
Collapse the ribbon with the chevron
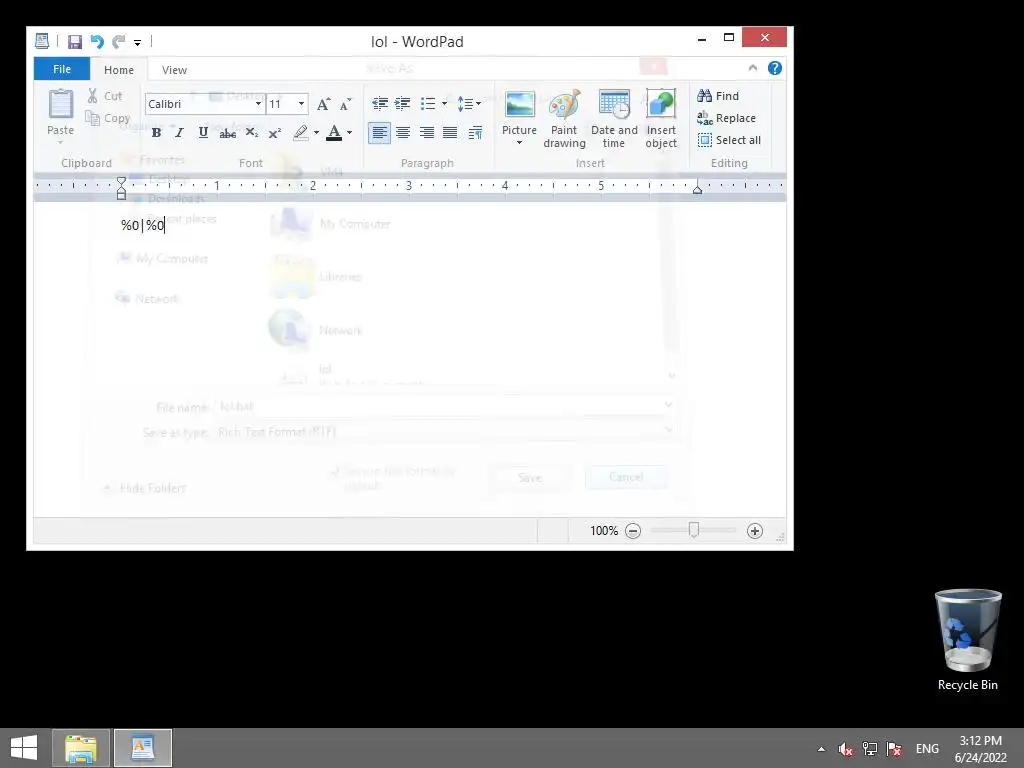752,68
